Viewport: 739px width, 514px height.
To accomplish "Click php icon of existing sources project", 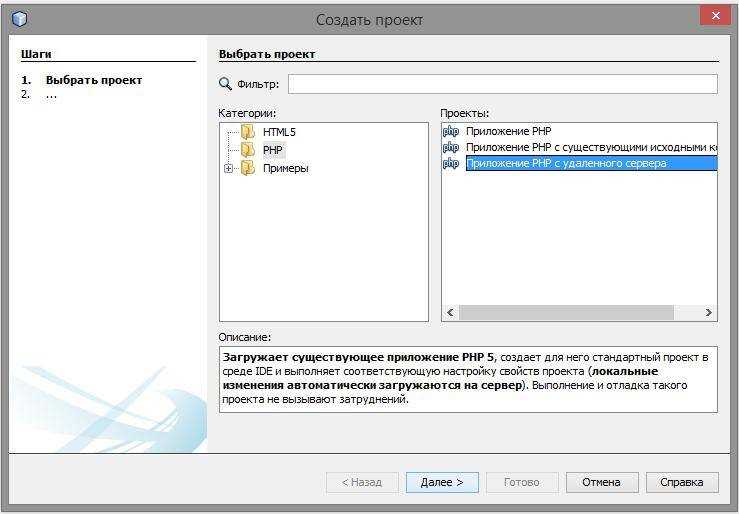I will pyautogui.click(x=451, y=147).
